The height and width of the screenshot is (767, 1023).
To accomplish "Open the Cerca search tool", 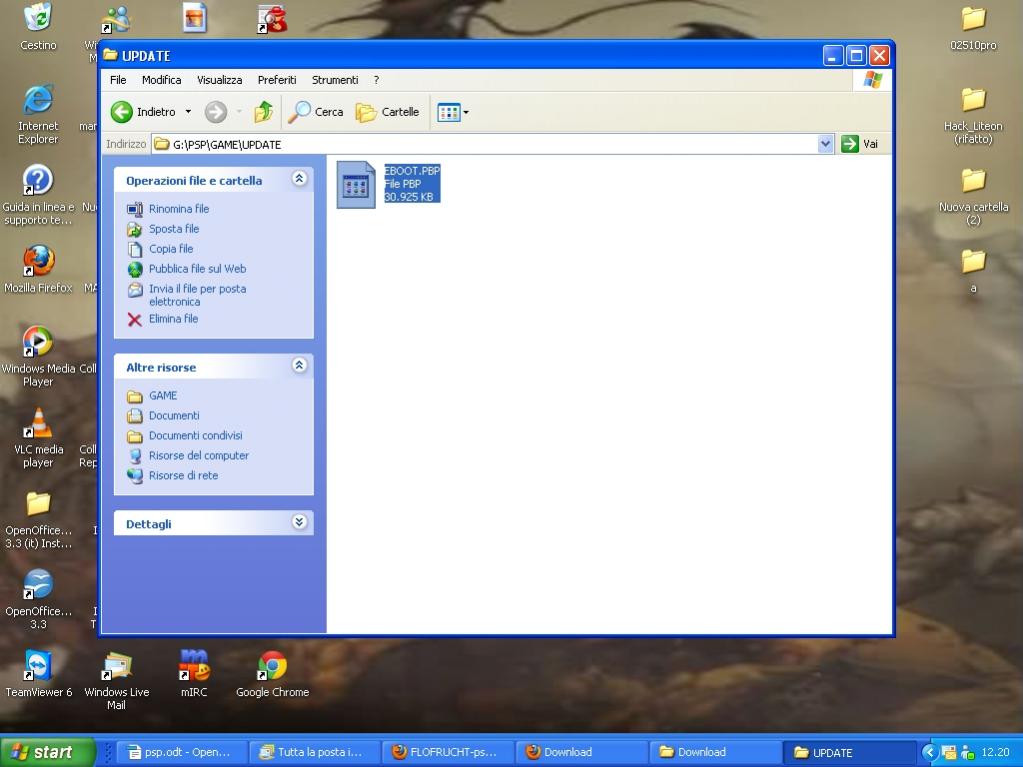I will click(315, 112).
